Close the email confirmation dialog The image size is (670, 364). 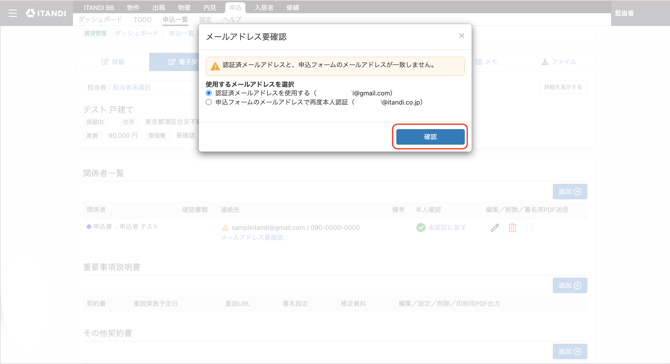point(461,36)
